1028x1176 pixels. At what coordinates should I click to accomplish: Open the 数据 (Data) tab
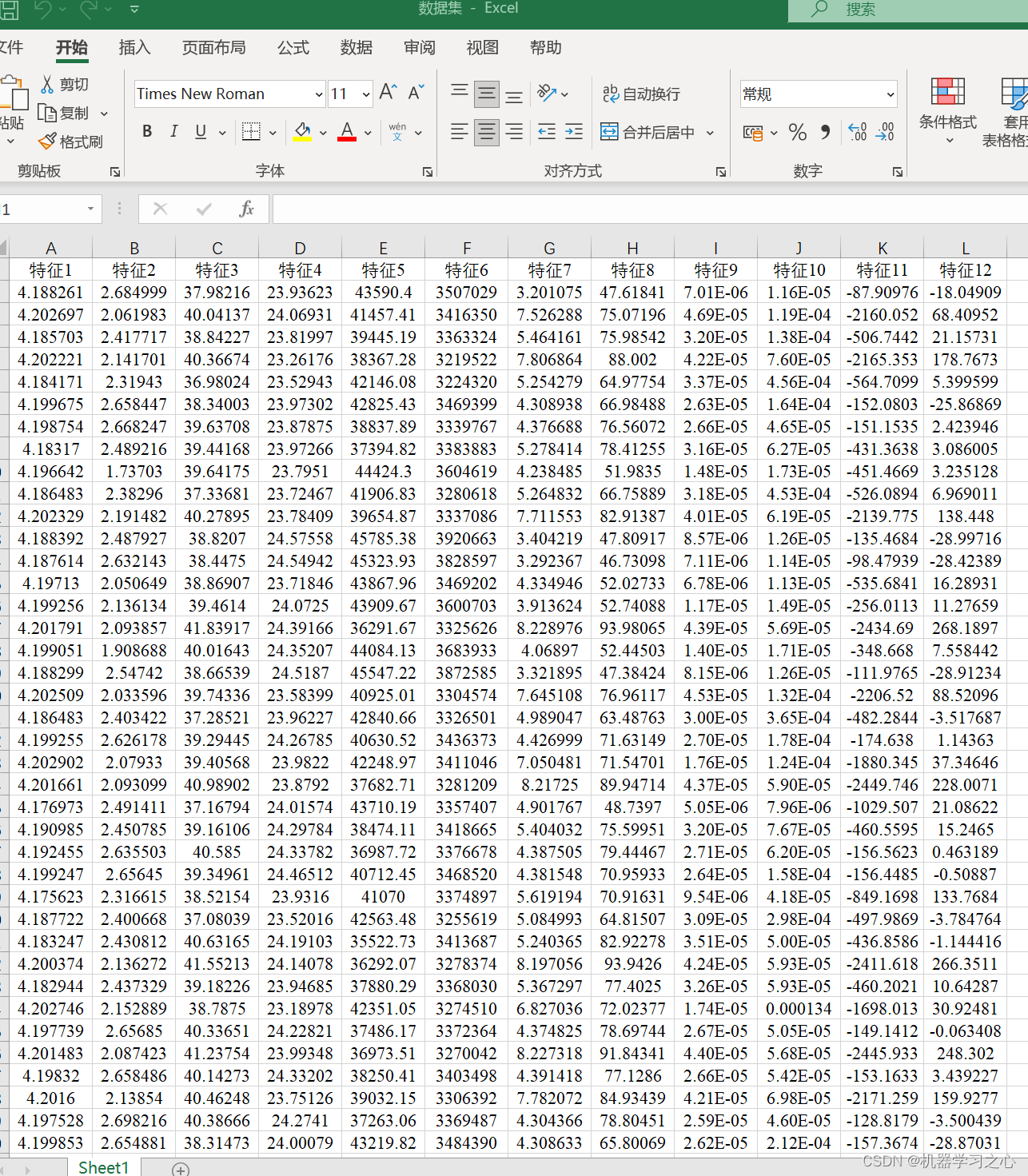[357, 47]
